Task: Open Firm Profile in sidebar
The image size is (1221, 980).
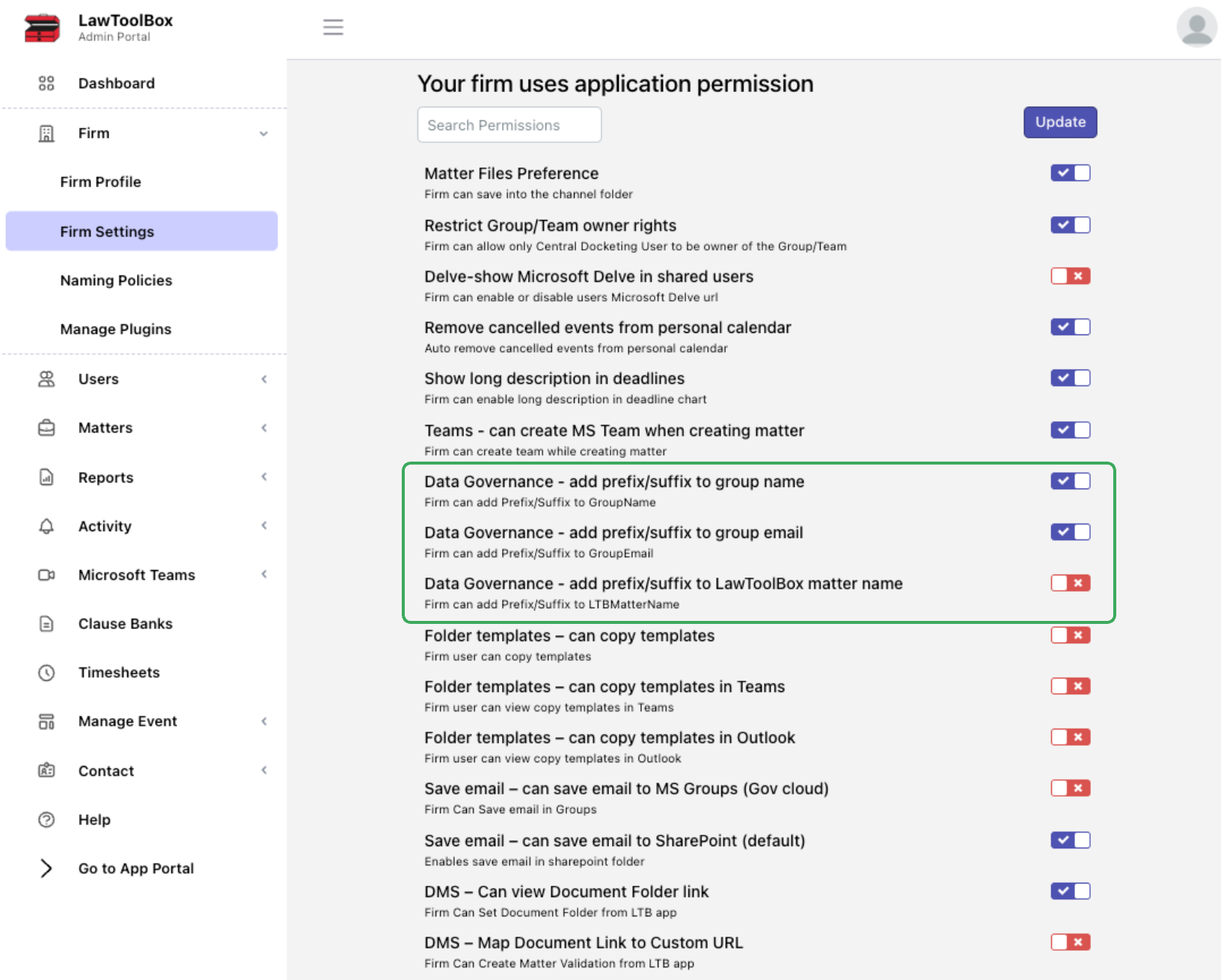Action: pos(100,182)
